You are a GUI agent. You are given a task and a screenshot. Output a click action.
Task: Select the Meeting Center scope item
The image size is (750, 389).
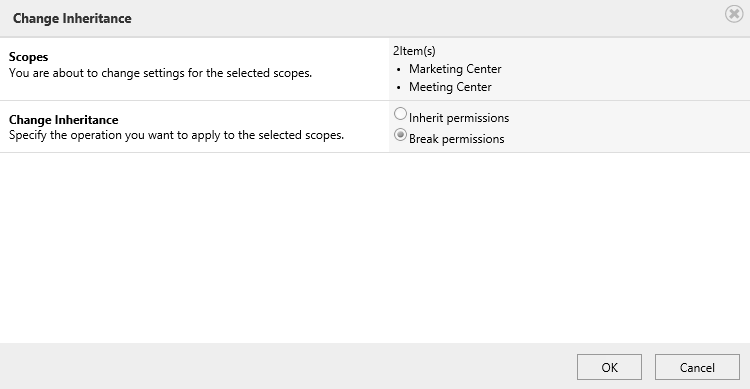[450, 87]
